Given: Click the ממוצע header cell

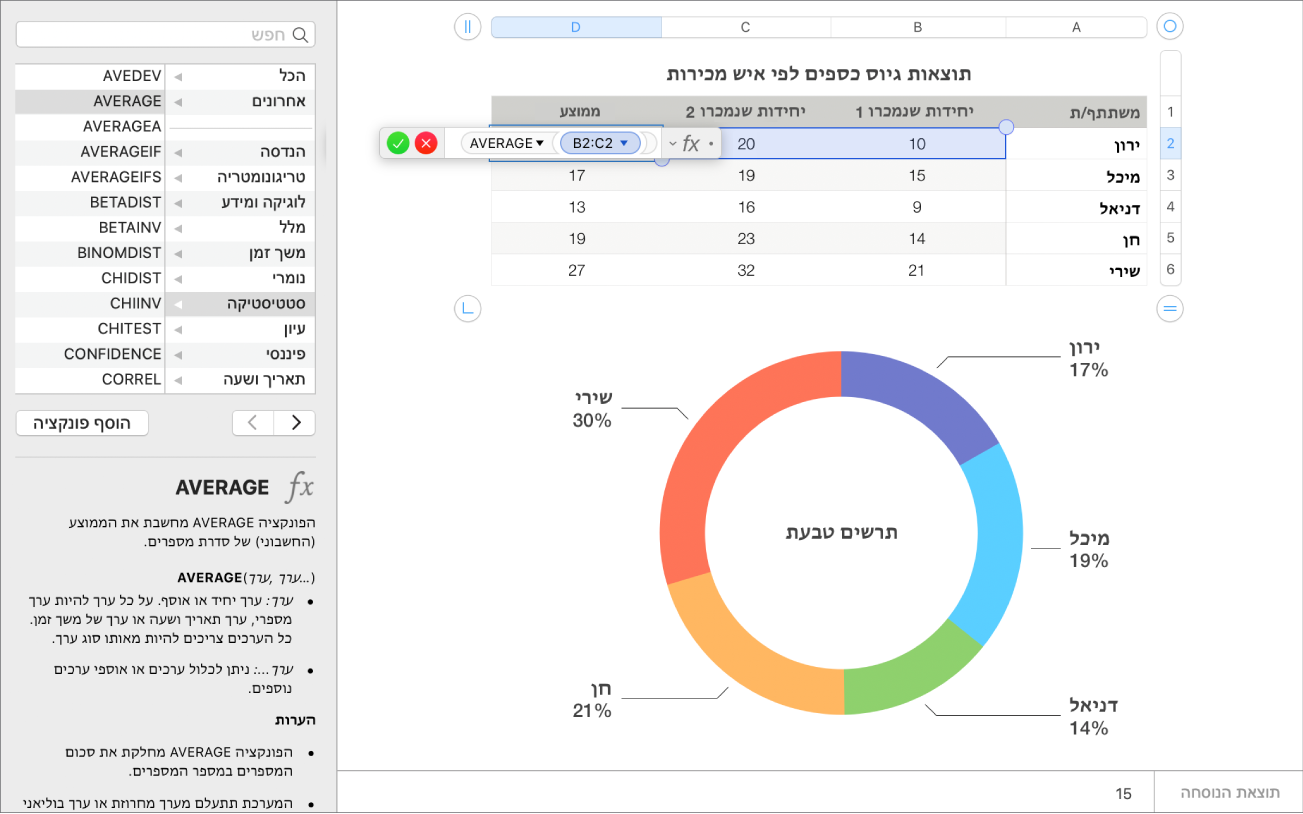Looking at the screenshot, I should (x=576, y=112).
